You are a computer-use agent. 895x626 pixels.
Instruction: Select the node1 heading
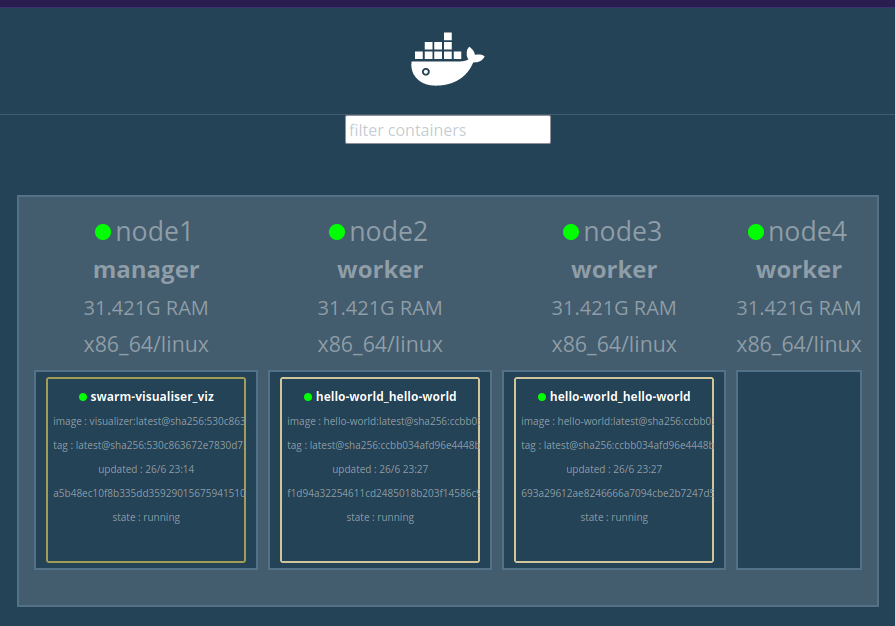(x=154, y=232)
